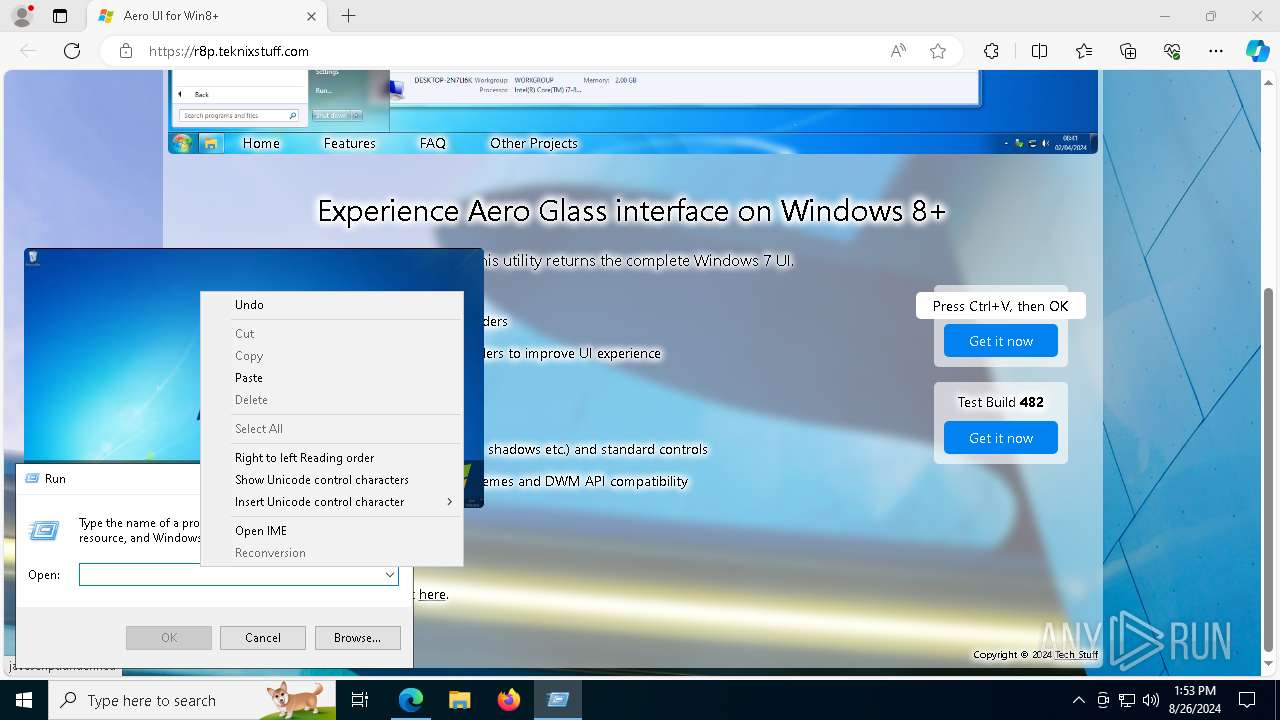The image size is (1280, 720).
Task: Click Cancel in the Run dialog
Action: click(263, 638)
